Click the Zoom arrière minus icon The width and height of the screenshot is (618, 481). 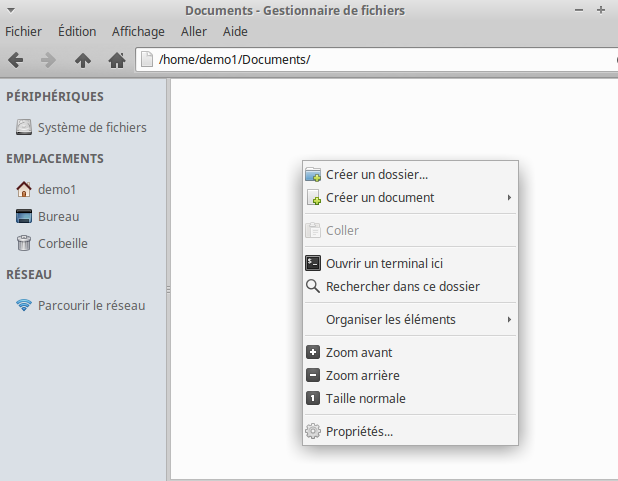pos(312,375)
